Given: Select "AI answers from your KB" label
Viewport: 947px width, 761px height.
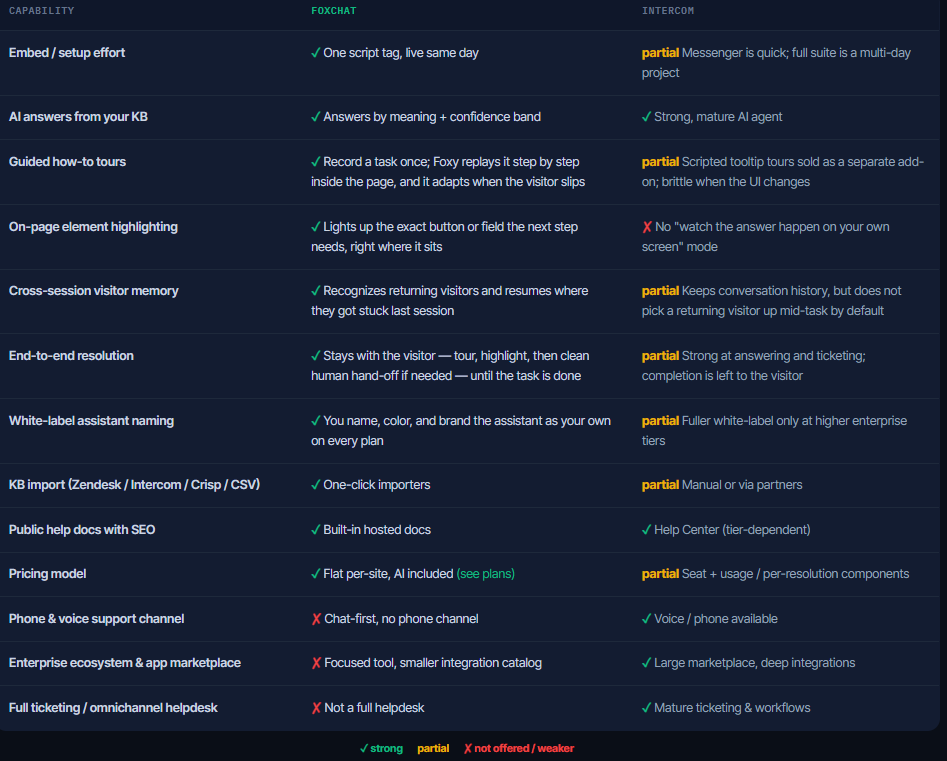Looking at the screenshot, I should [x=78, y=117].
